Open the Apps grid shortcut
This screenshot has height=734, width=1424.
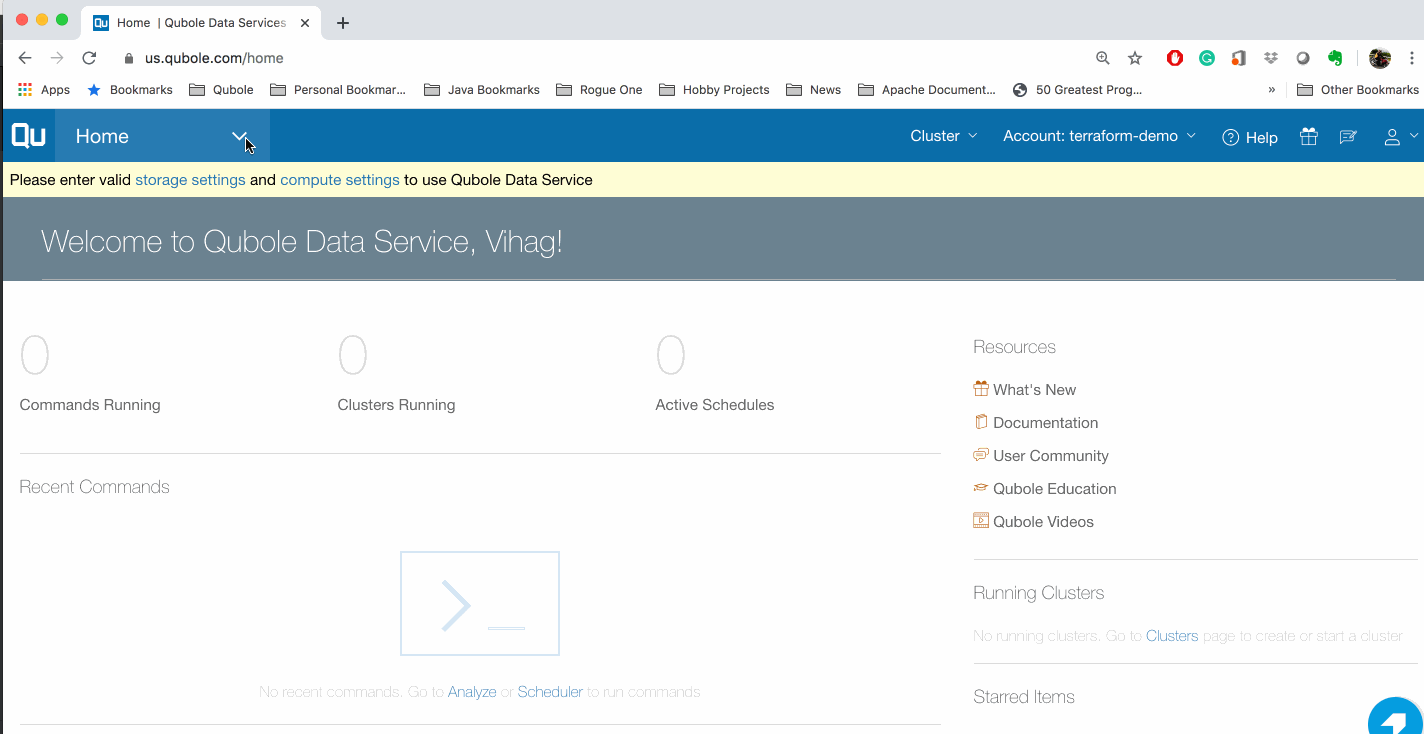click(x=43, y=90)
